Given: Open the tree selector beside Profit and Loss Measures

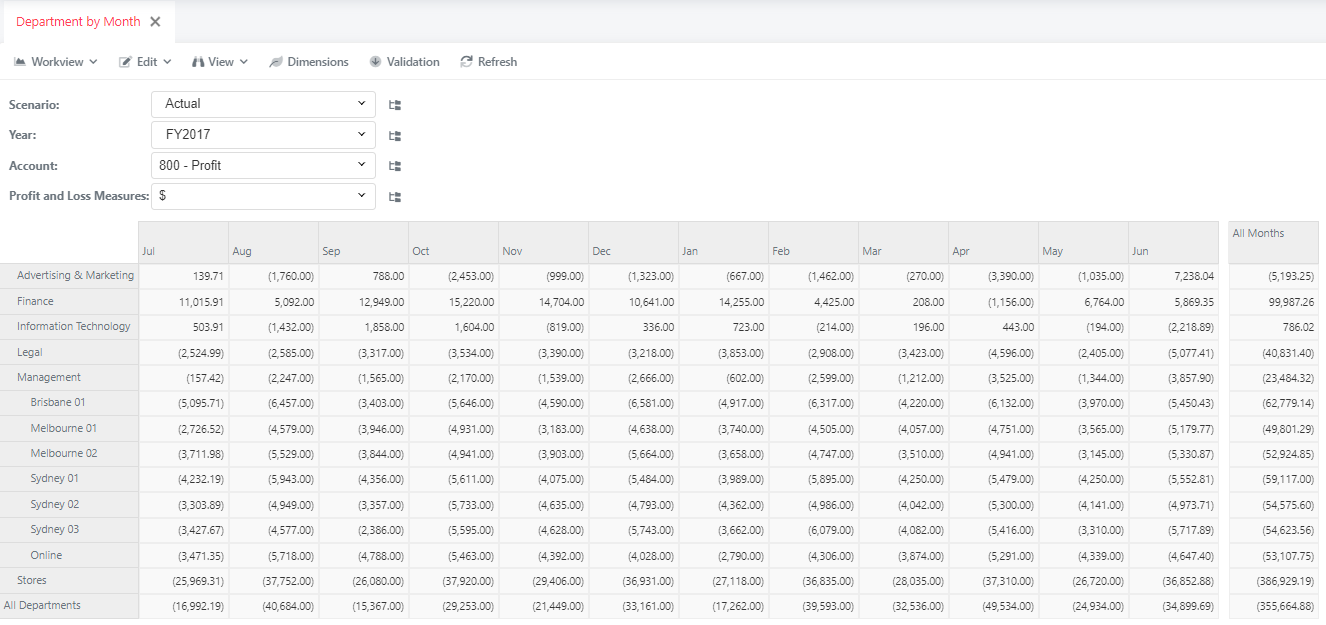Looking at the screenshot, I should [x=394, y=196].
